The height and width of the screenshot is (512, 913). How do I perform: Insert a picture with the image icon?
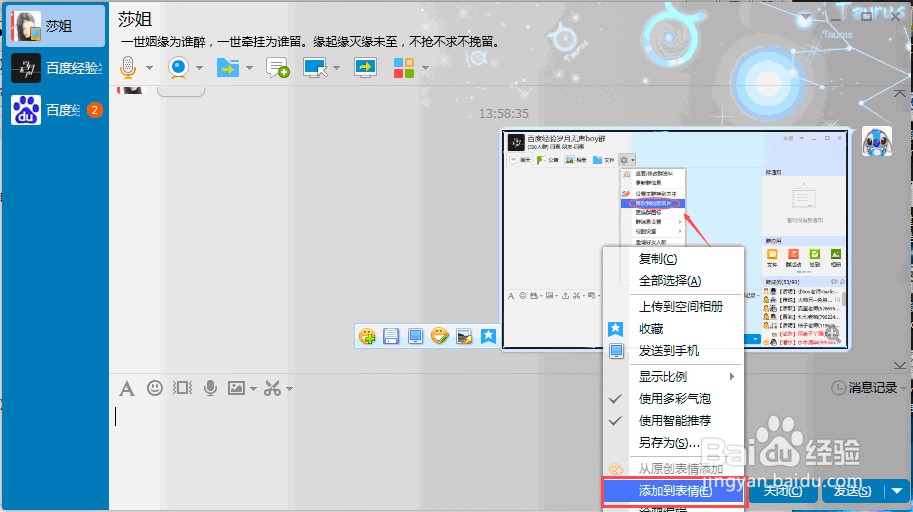point(236,388)
